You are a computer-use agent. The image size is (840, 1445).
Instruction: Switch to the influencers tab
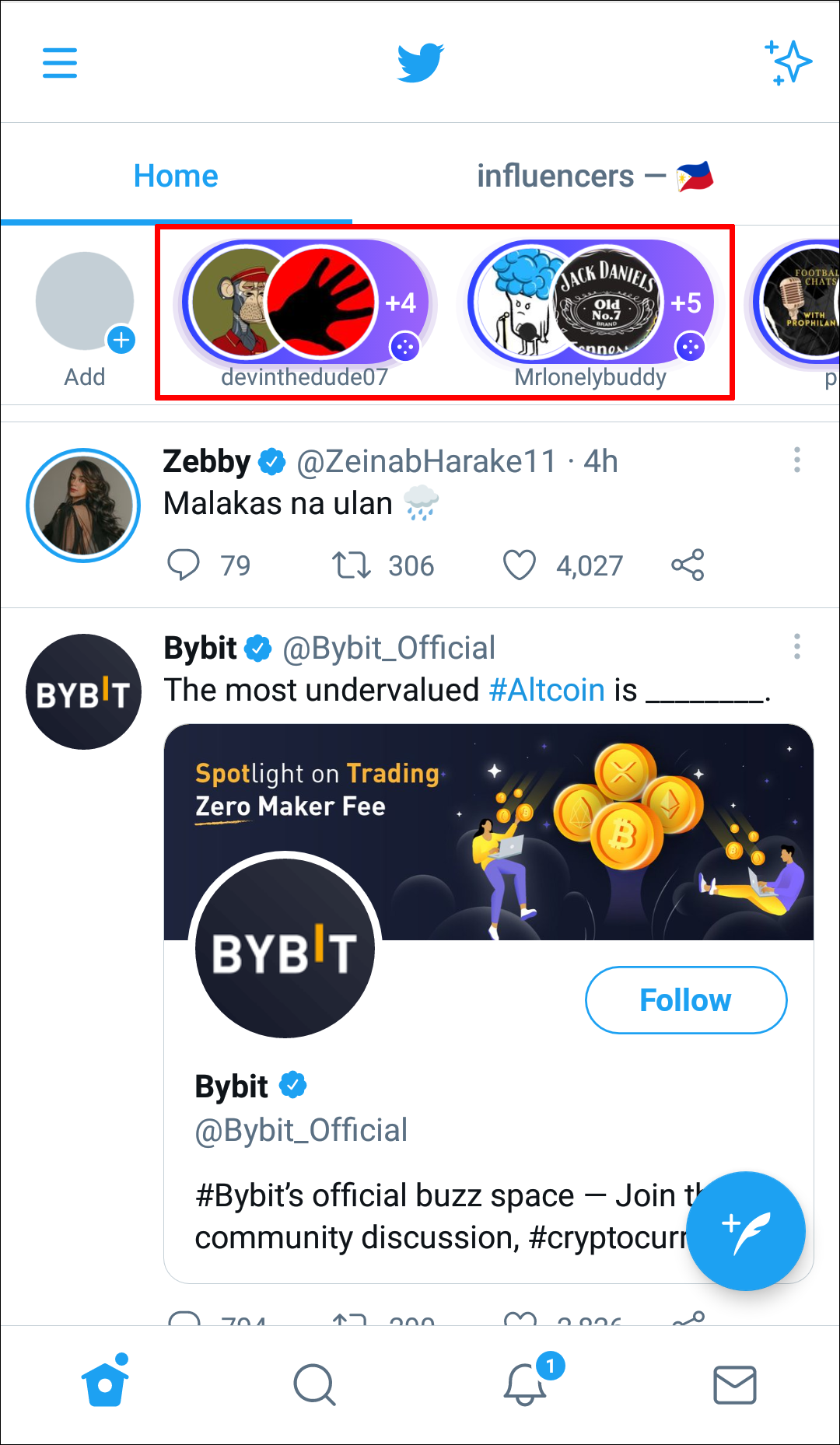[x=595, y=176]
